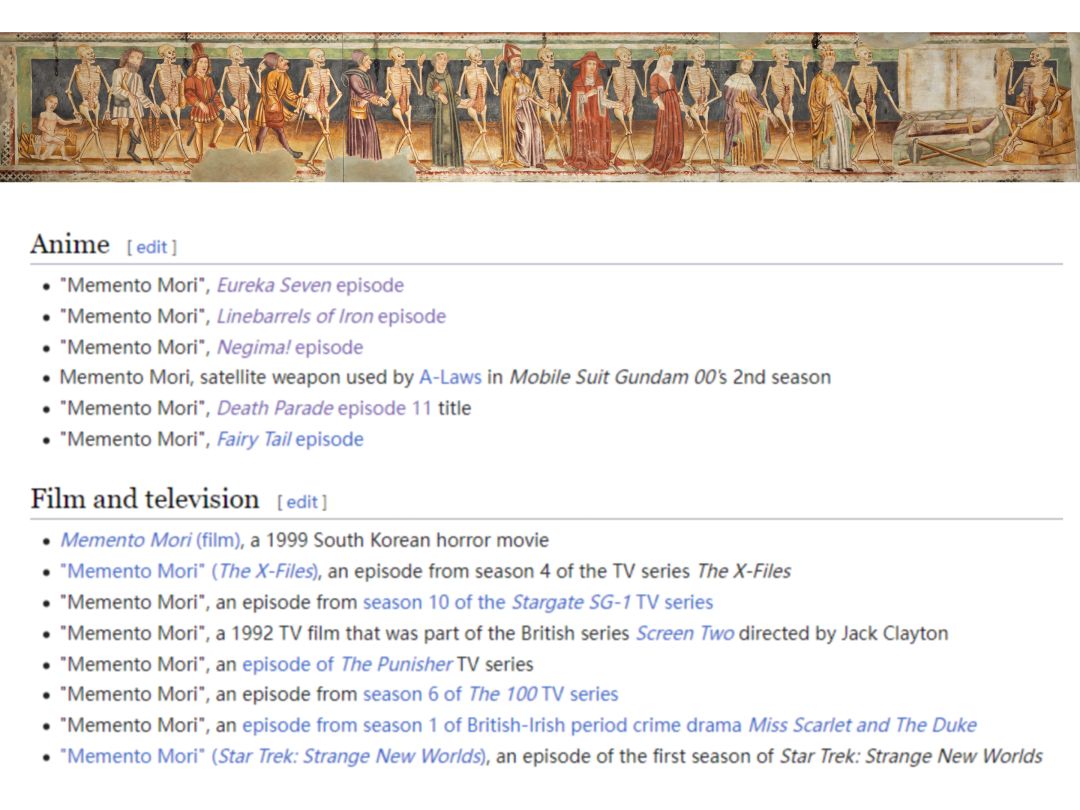This screenshot has width=1080, height=810.
Task: Open the Eureka Seven episode link
Action: pyautogui.click(x=311, y=285)
